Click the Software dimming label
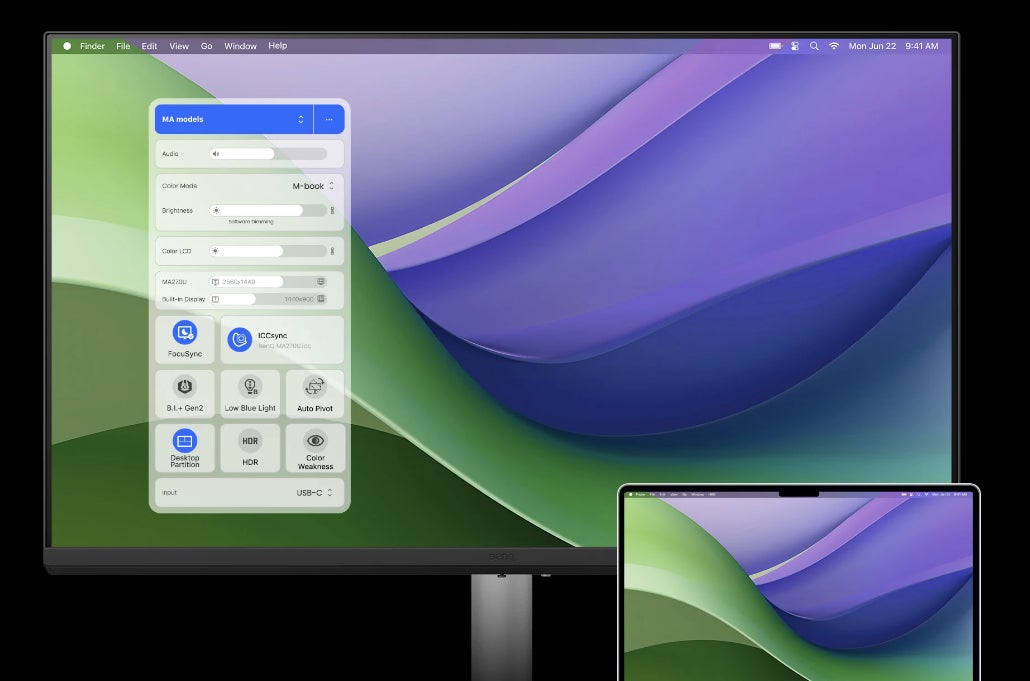Image resolution: width=1030 pixels, height=681 pixels. point(251,222)
